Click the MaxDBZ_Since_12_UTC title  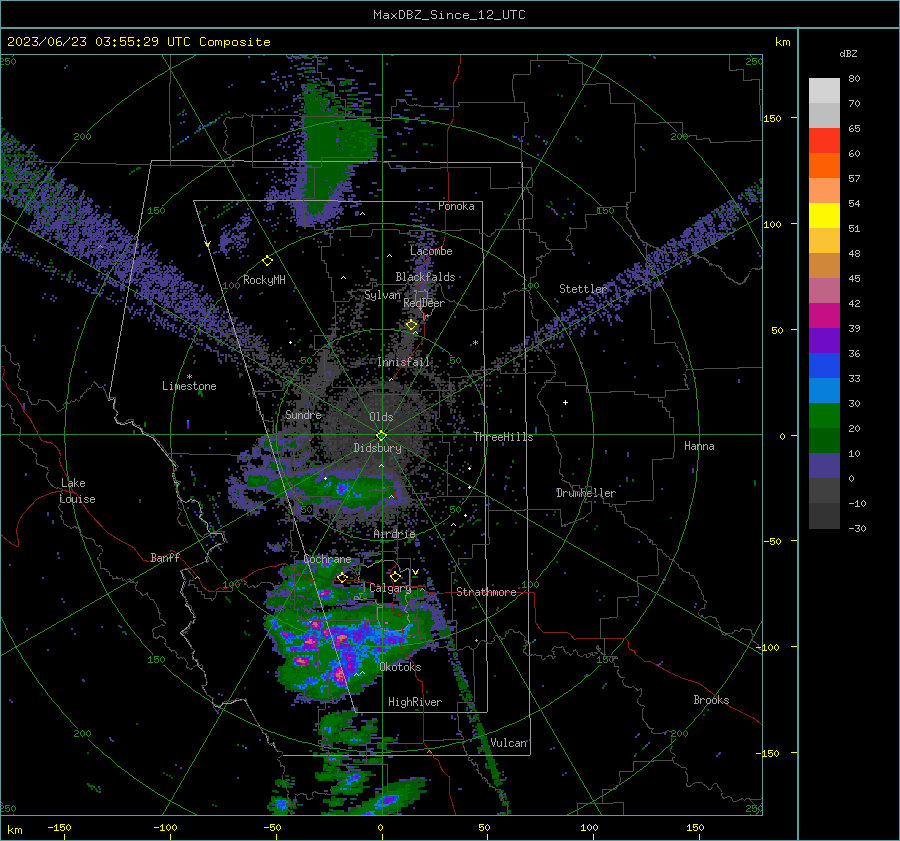click(x=449, y=15)
